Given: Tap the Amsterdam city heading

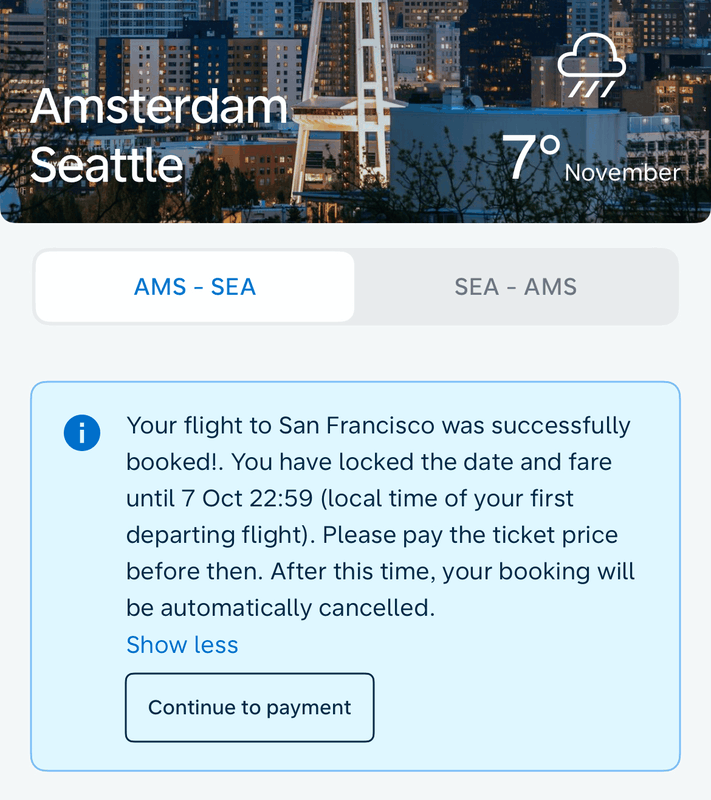Looking at the screenshot, I should [x=159, y=108].
